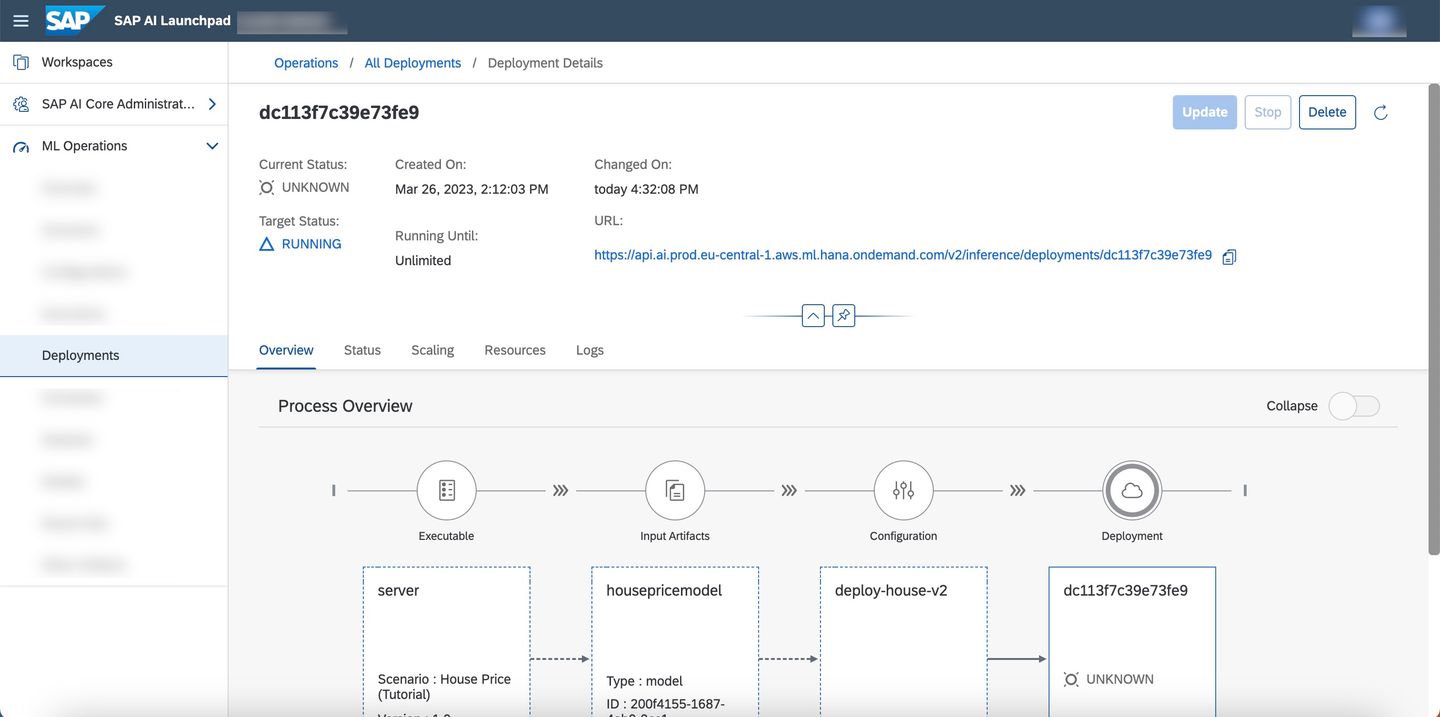Switch to the Overview tab
This screenshot has height=717, width=1440.
[286, 350]
